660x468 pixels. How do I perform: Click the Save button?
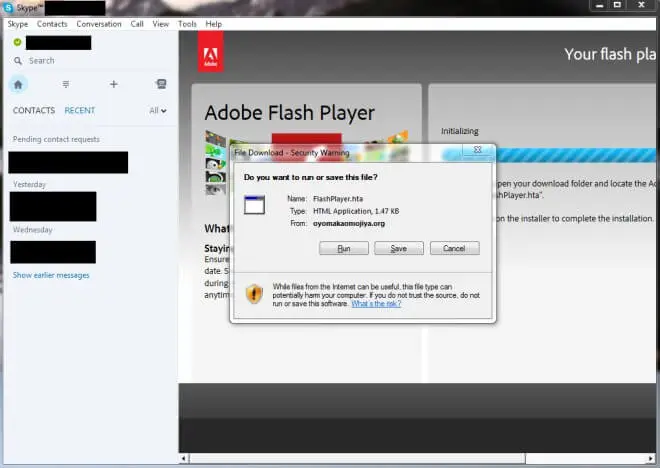399,248
